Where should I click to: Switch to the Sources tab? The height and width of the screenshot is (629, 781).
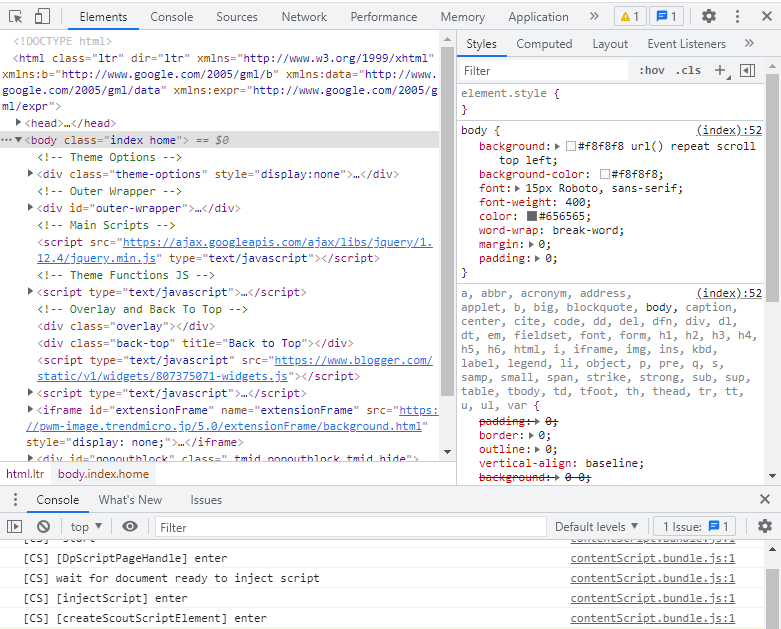[x=237, y=17]
